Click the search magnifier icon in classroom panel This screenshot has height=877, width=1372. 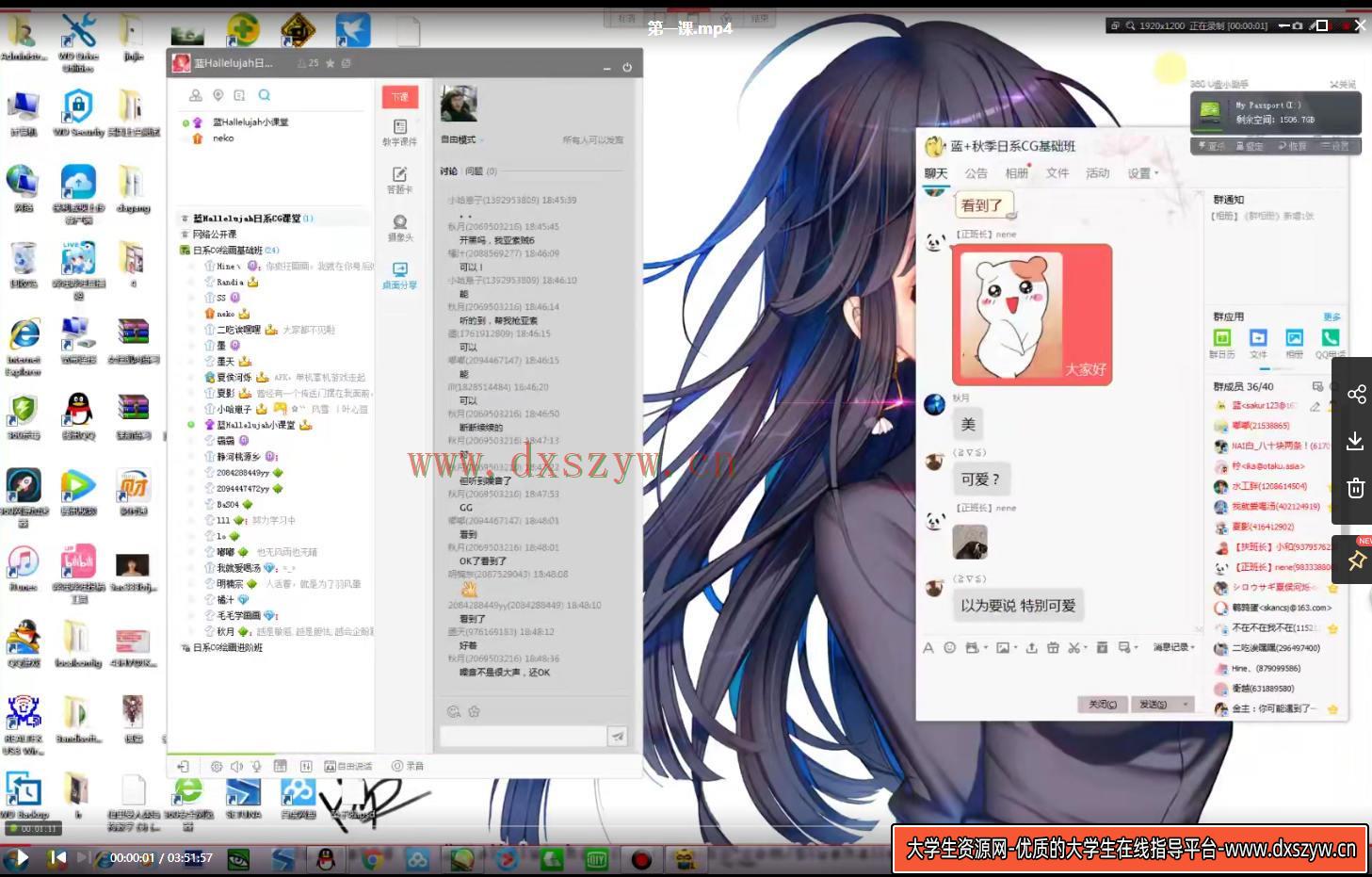coord(265,95)
